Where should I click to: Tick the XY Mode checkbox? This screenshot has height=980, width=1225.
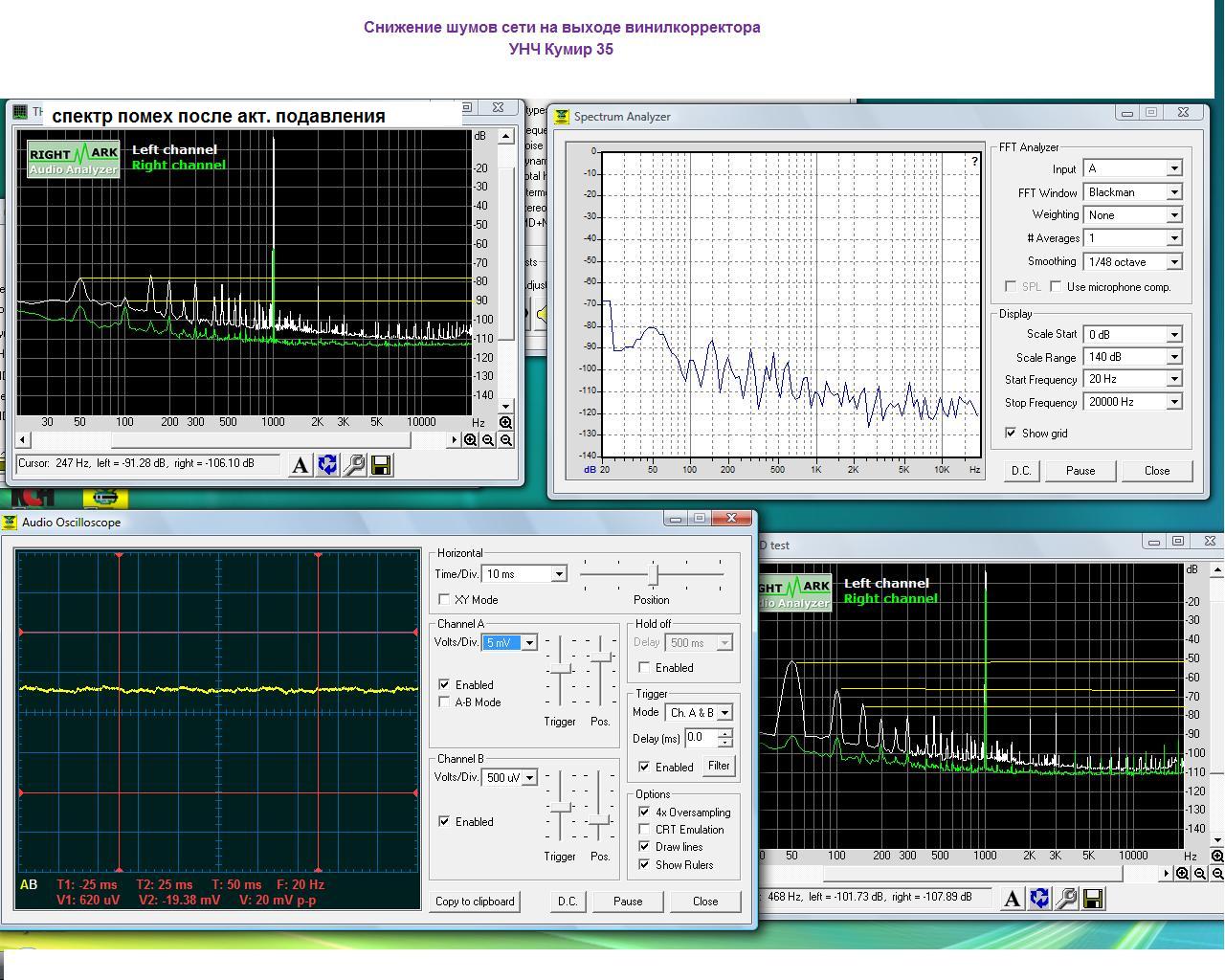tap(444, 599)
